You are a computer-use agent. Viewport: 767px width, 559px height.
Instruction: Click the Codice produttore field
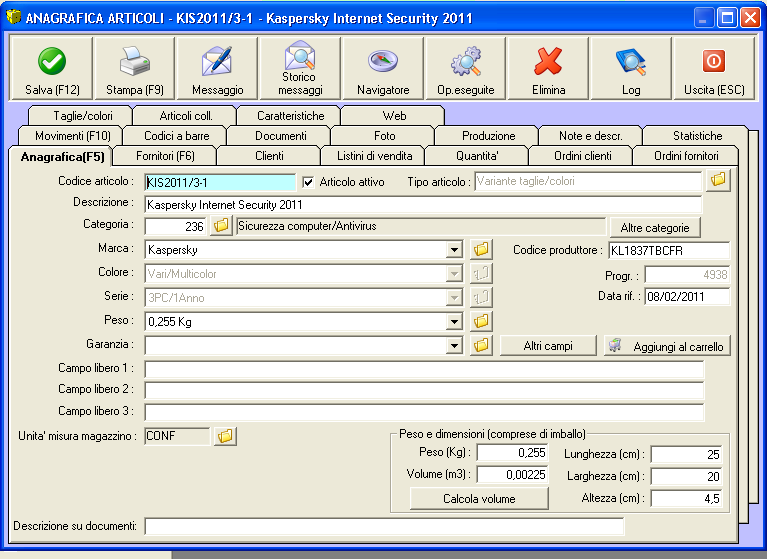669,250
